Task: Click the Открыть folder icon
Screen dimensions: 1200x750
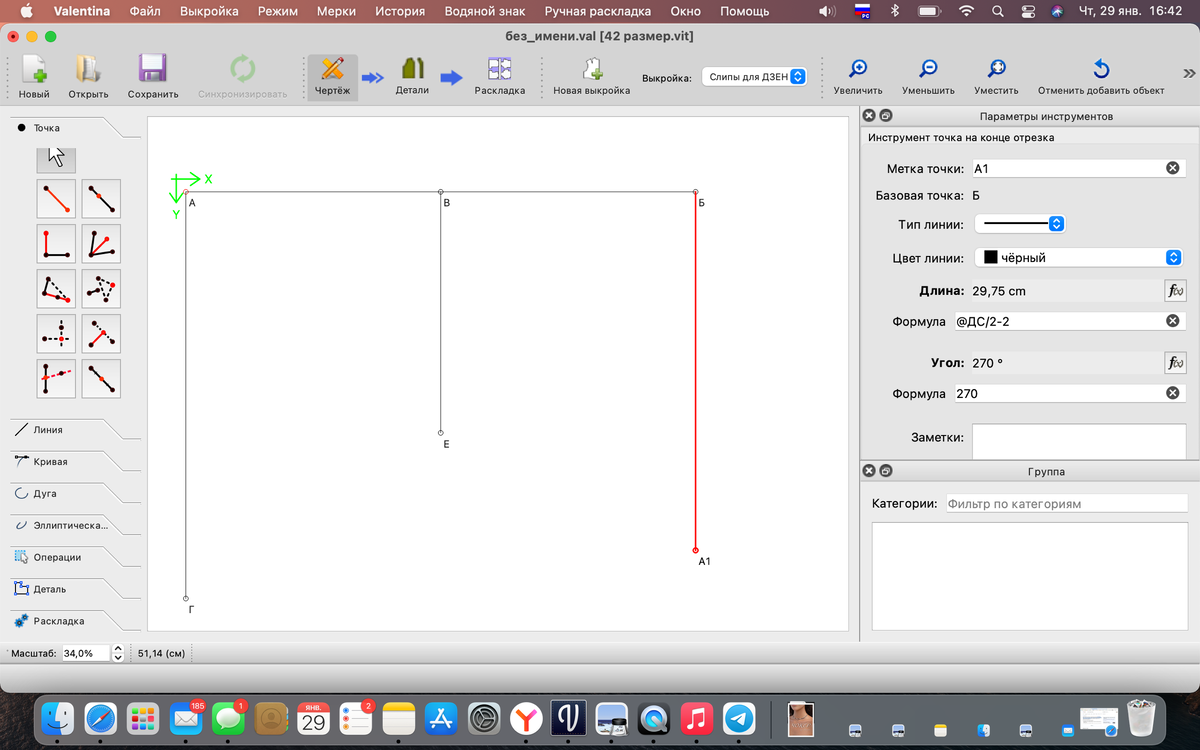Action: (x=88, y=69)
